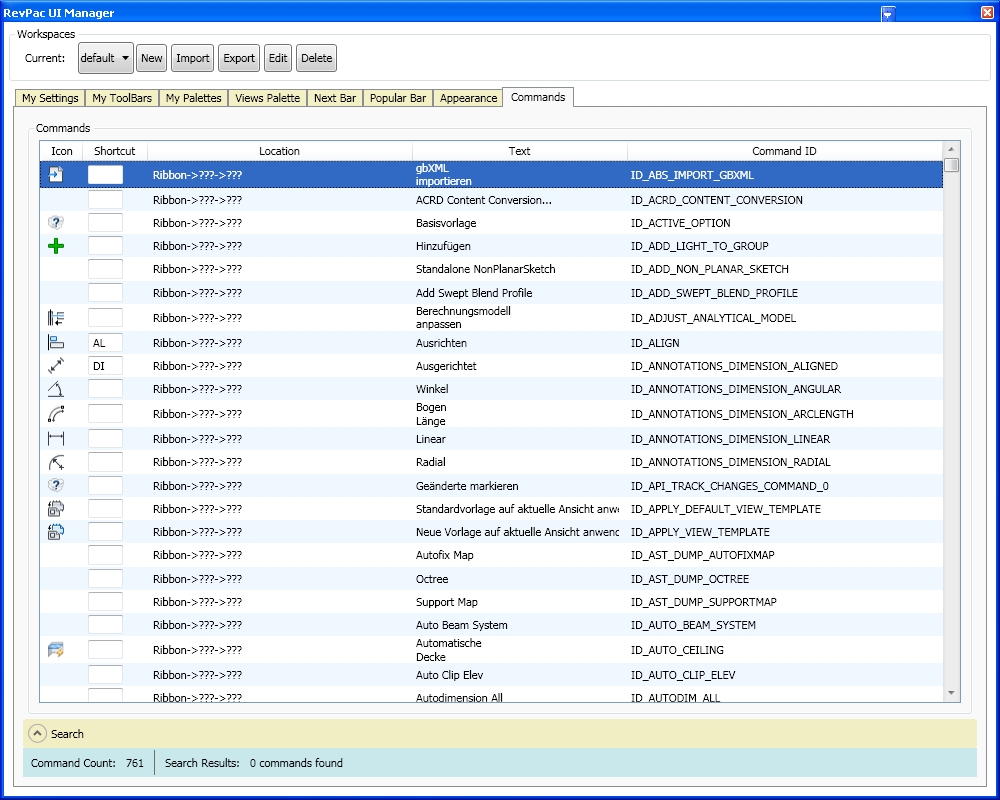Sort by the Command ID column header

(784, 151)
